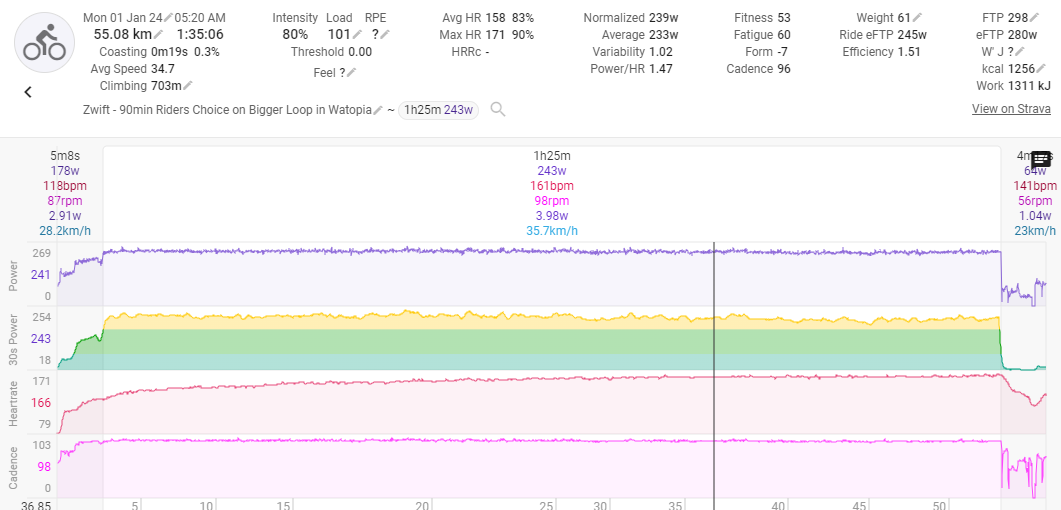The width and height of the screenshot is (1061, 510).
Task: Open interval search magnifier icon
Action: coord(498,109)
